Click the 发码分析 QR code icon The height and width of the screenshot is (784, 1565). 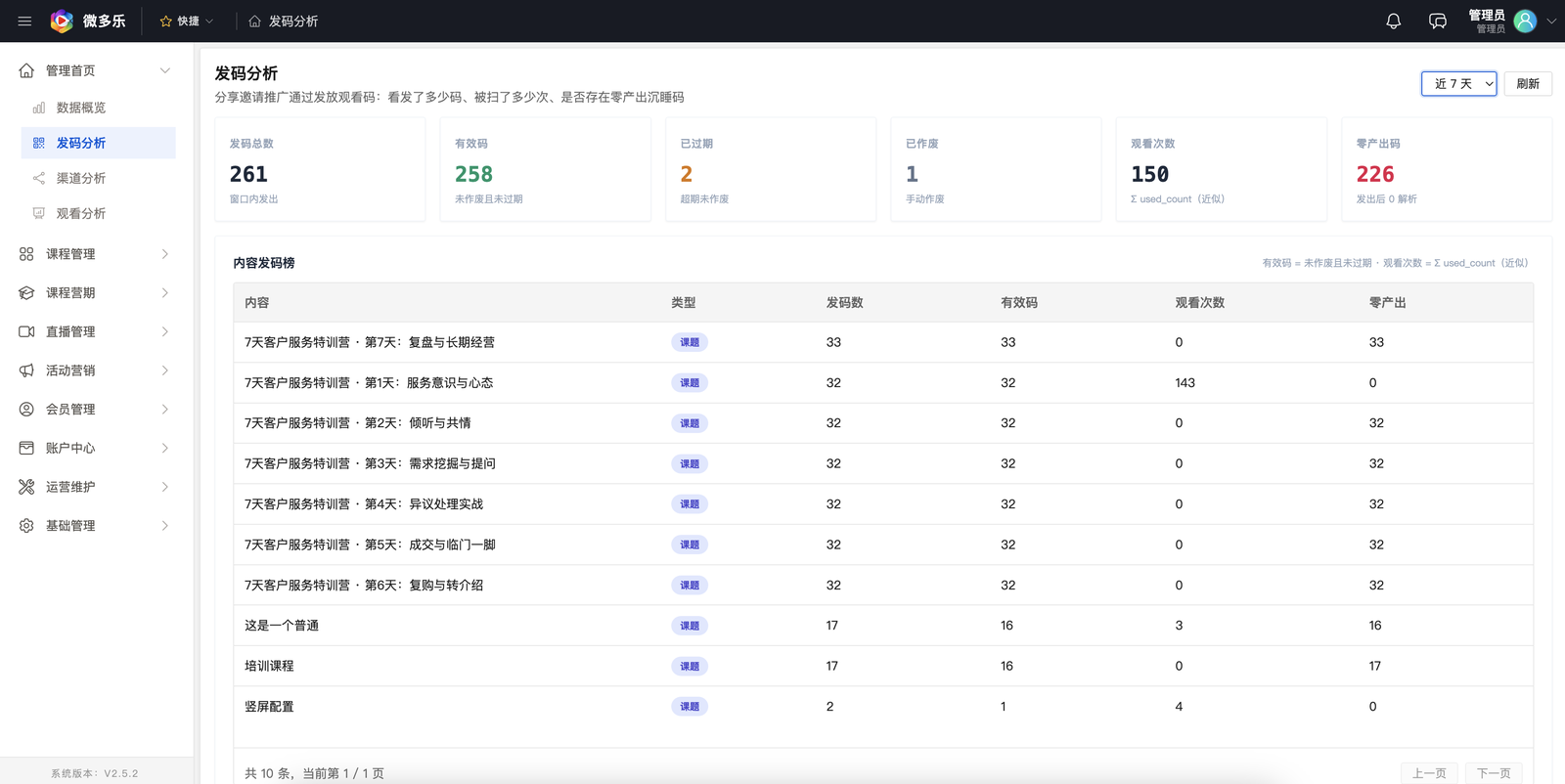coord(39,143)
